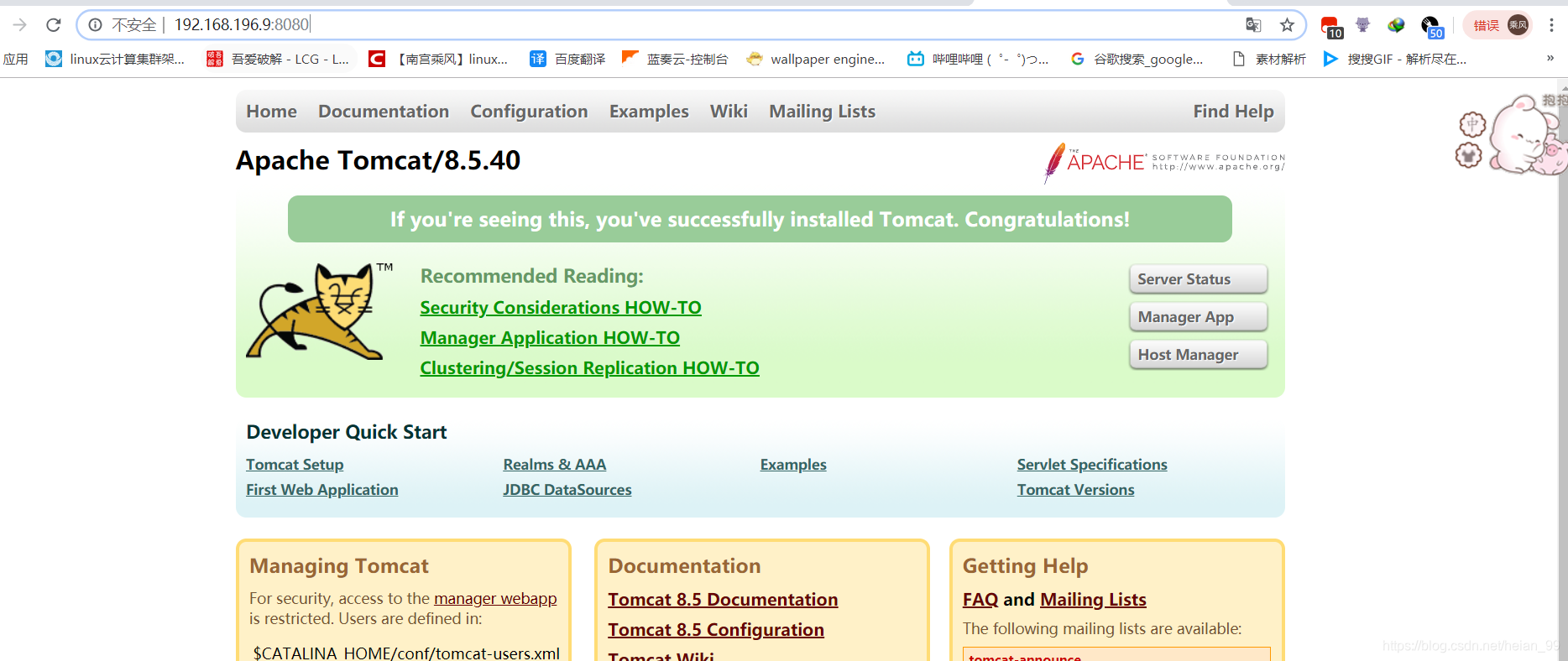
Task: Open the Tomcat 8.5 Documentation link
Action: coord(723,600)
